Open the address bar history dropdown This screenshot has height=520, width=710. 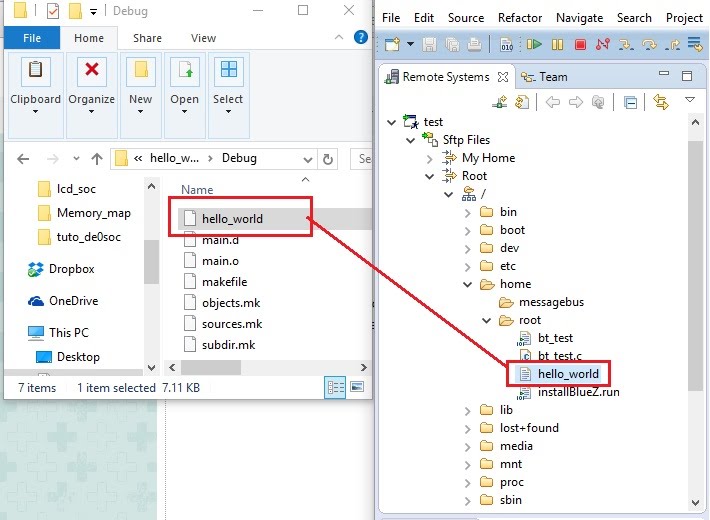307,159
